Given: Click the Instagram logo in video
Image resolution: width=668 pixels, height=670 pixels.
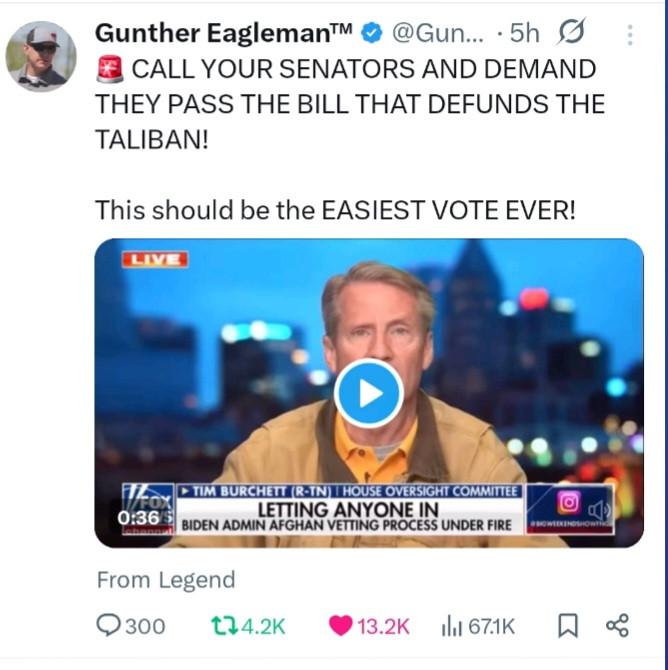Looking at the screenshot, I should click(x=569, y=502).
